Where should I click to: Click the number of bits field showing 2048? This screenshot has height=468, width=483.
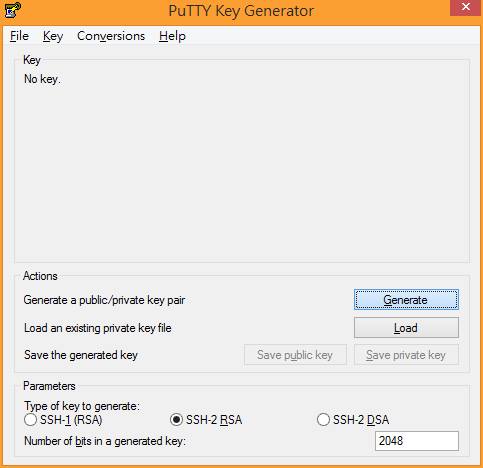pyautogui.click(x=417, y=441)
